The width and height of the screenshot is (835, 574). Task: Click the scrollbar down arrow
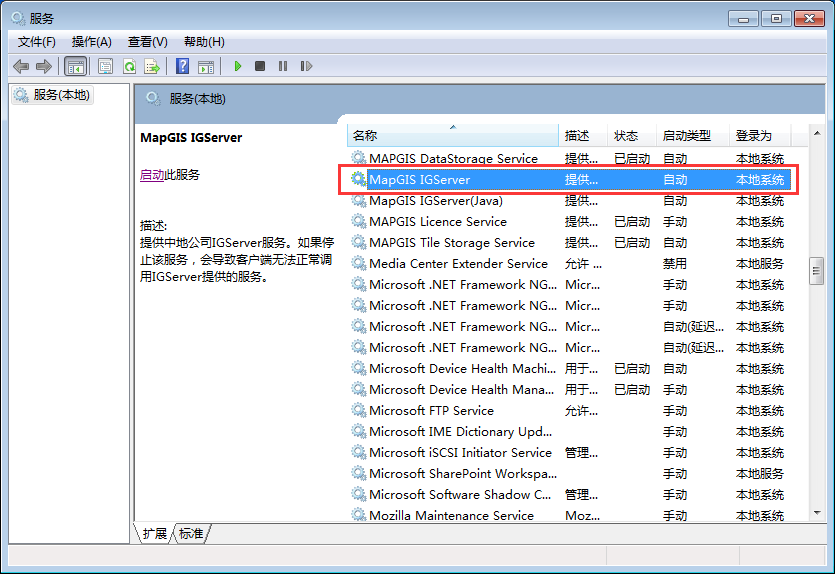tap(817, 513)
